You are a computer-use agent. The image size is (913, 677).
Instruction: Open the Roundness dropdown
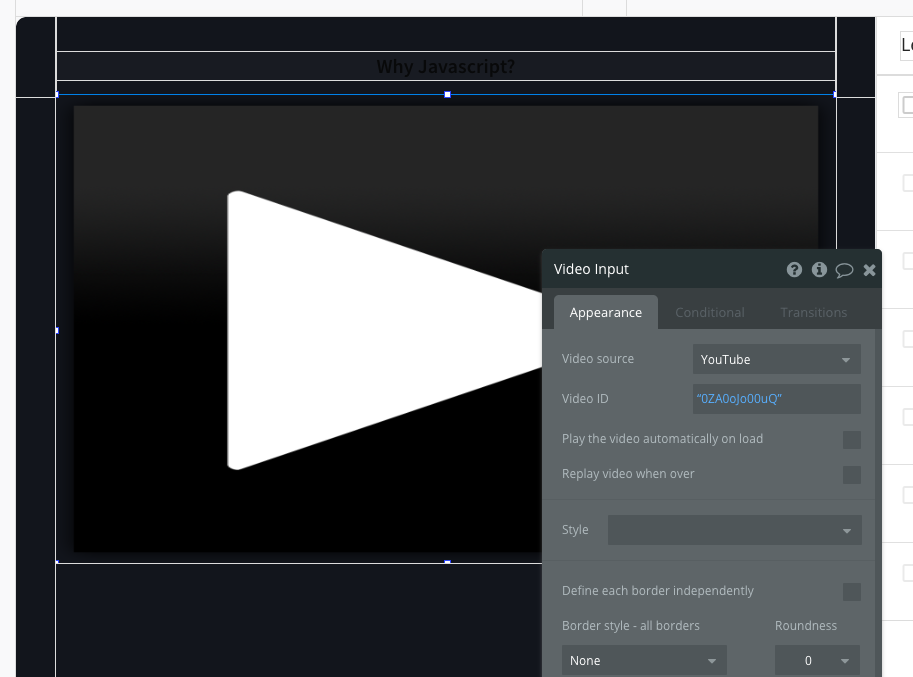817,661
